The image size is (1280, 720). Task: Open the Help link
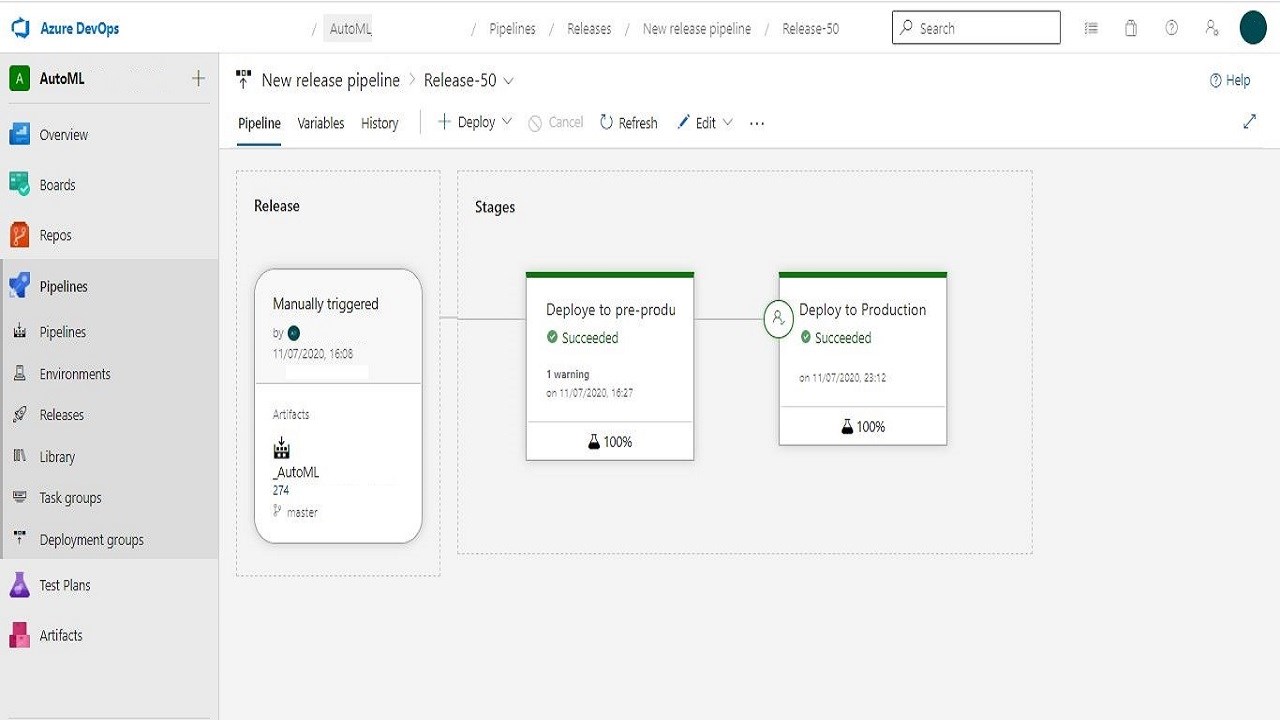pyautogui.click(x=1230, y=80)
